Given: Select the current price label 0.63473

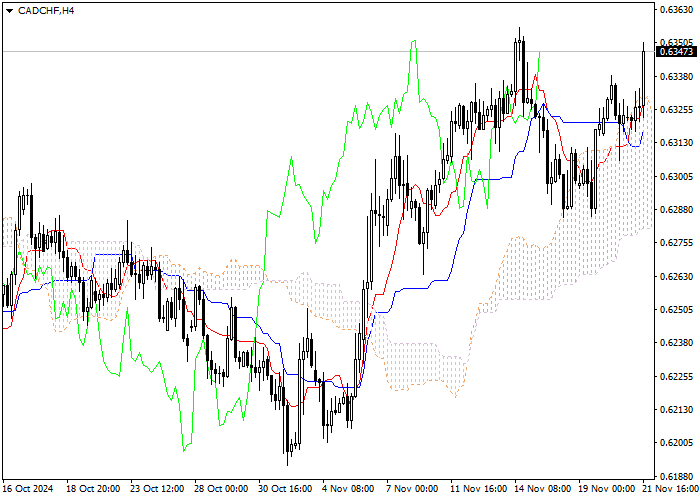Looking at the screenshot, I should click(676, 52).
